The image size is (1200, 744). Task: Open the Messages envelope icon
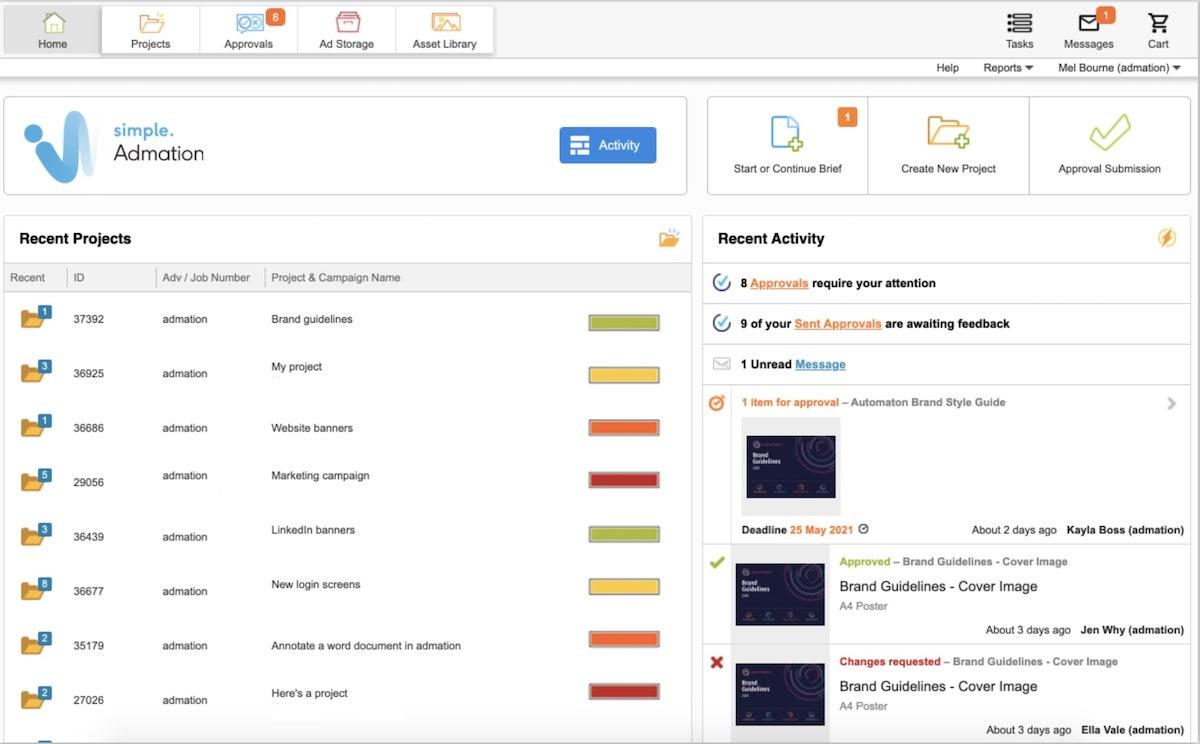[x=1089, y=23]
